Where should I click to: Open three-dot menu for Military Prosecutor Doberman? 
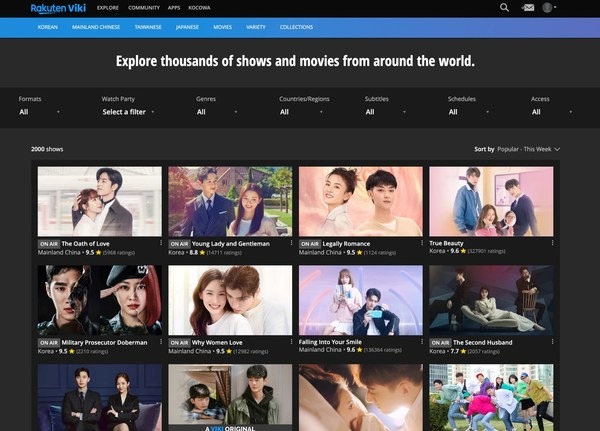click(161, 342)
